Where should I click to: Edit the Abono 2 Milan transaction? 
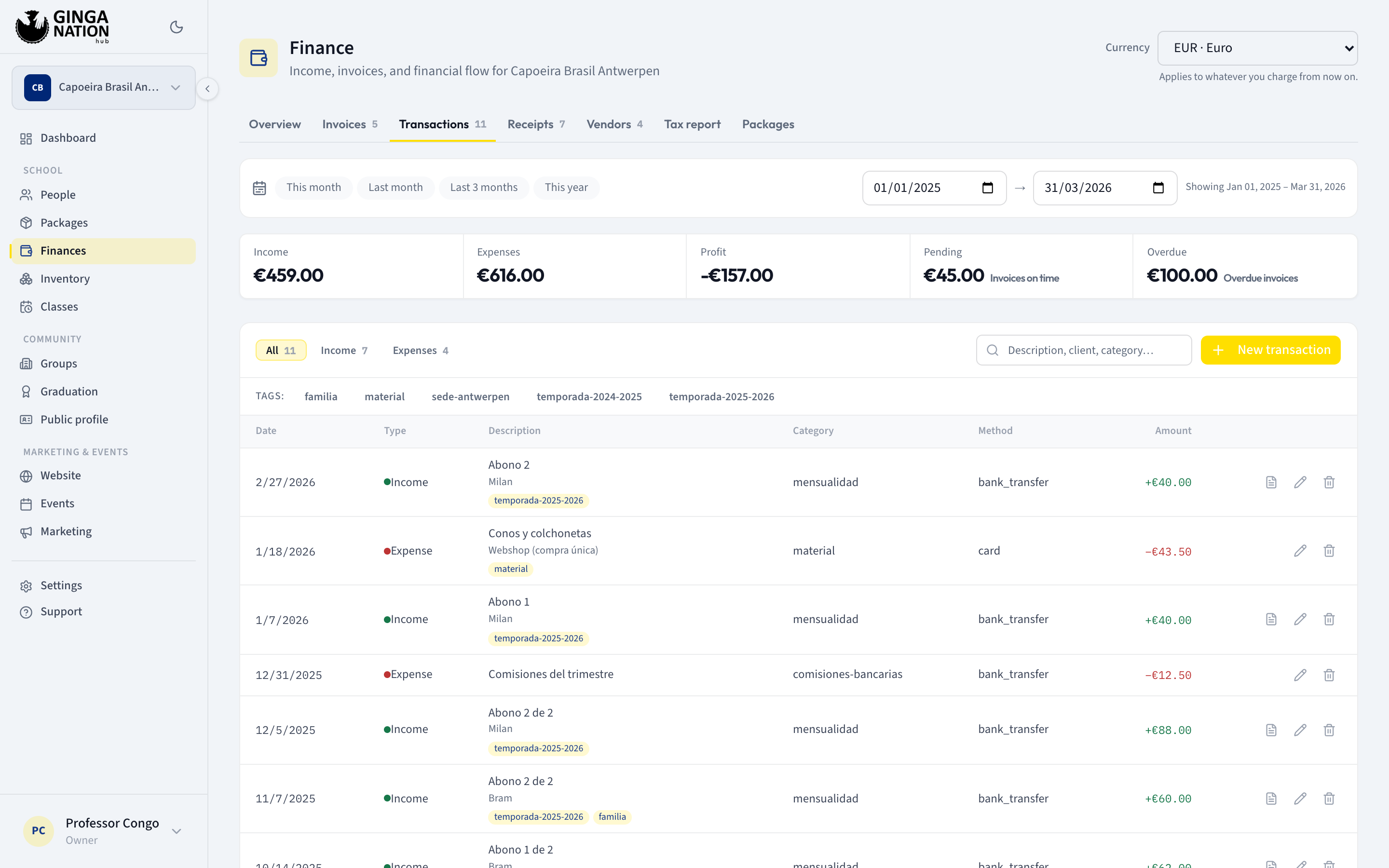coord(1300,482)
